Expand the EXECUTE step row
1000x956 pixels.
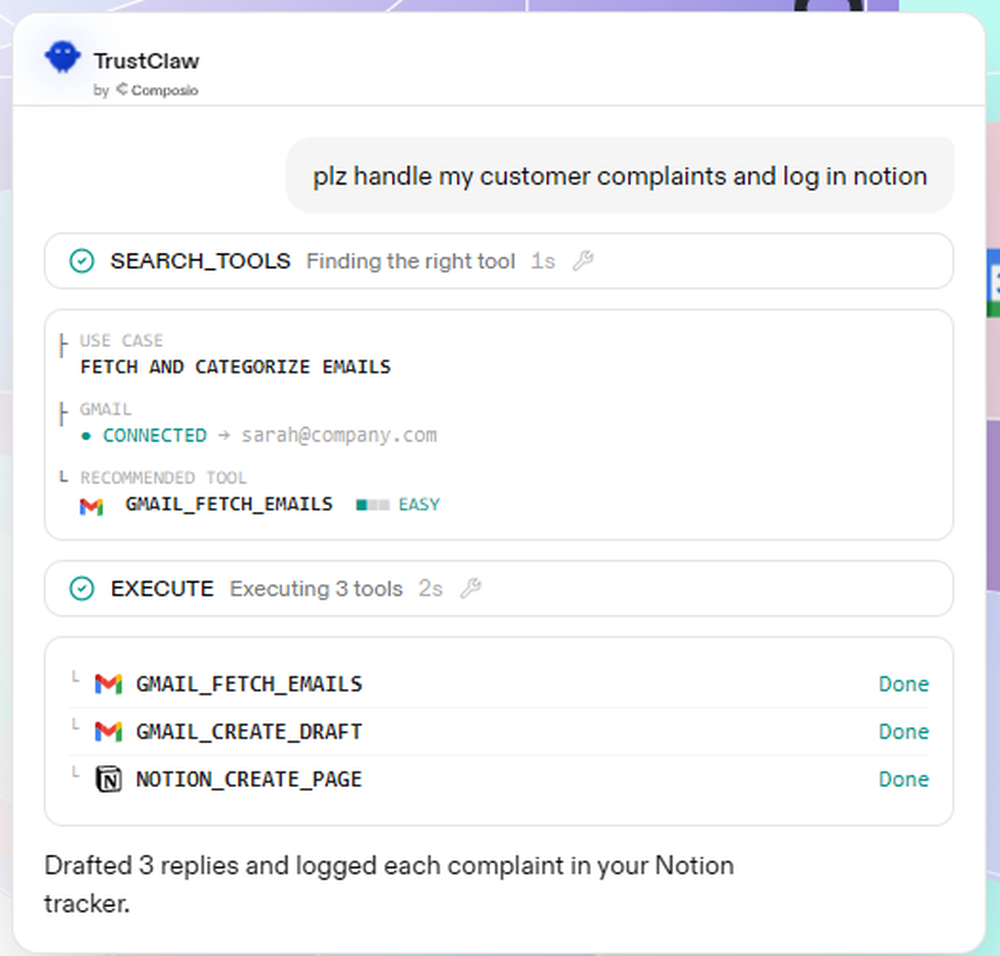(x=499, y=589)
